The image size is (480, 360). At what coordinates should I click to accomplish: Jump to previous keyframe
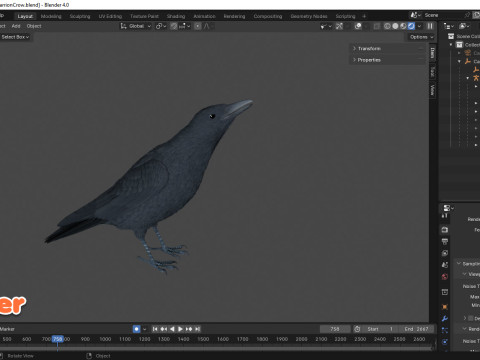click(x=163, y=329)
